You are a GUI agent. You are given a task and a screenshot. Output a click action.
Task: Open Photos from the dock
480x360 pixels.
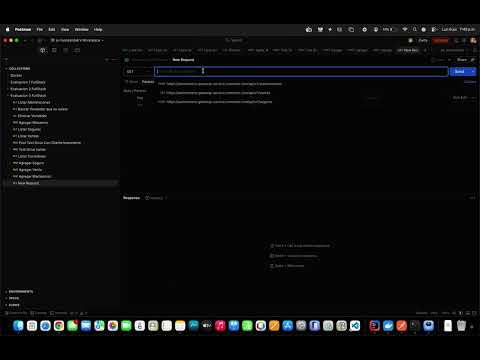[113, 326]
